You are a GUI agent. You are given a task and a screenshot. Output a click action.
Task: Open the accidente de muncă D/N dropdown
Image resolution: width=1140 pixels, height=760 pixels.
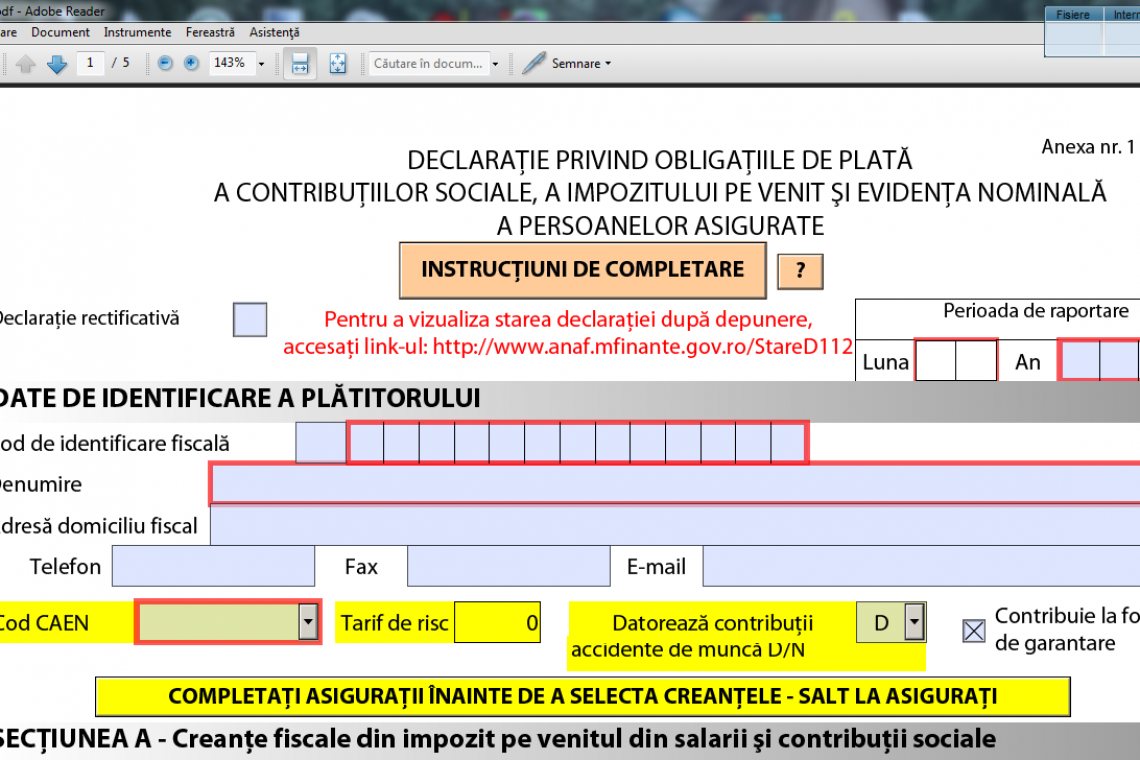click(915, 622)
